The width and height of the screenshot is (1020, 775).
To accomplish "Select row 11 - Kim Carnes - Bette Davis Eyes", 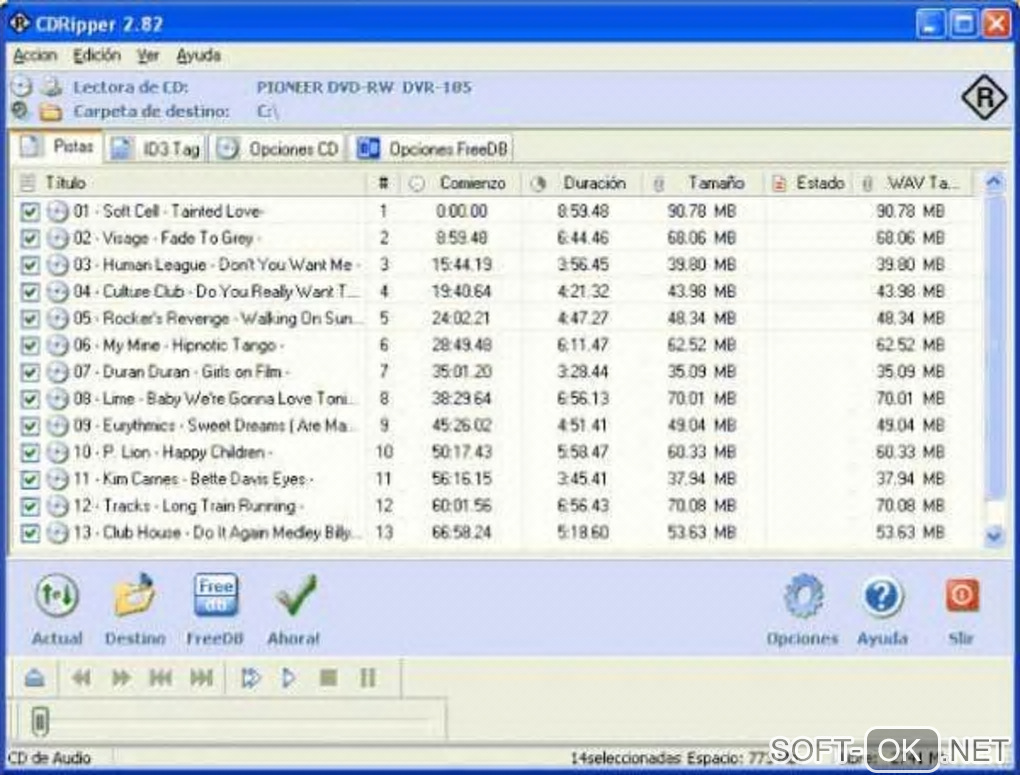I will [494, 479].
